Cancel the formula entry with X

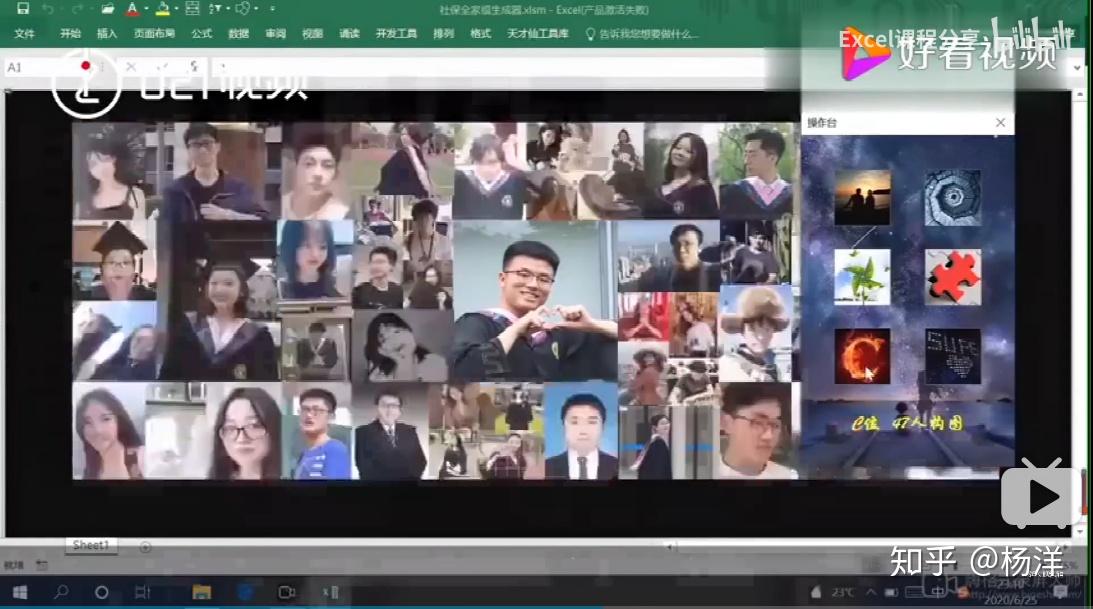click(130, 67)
